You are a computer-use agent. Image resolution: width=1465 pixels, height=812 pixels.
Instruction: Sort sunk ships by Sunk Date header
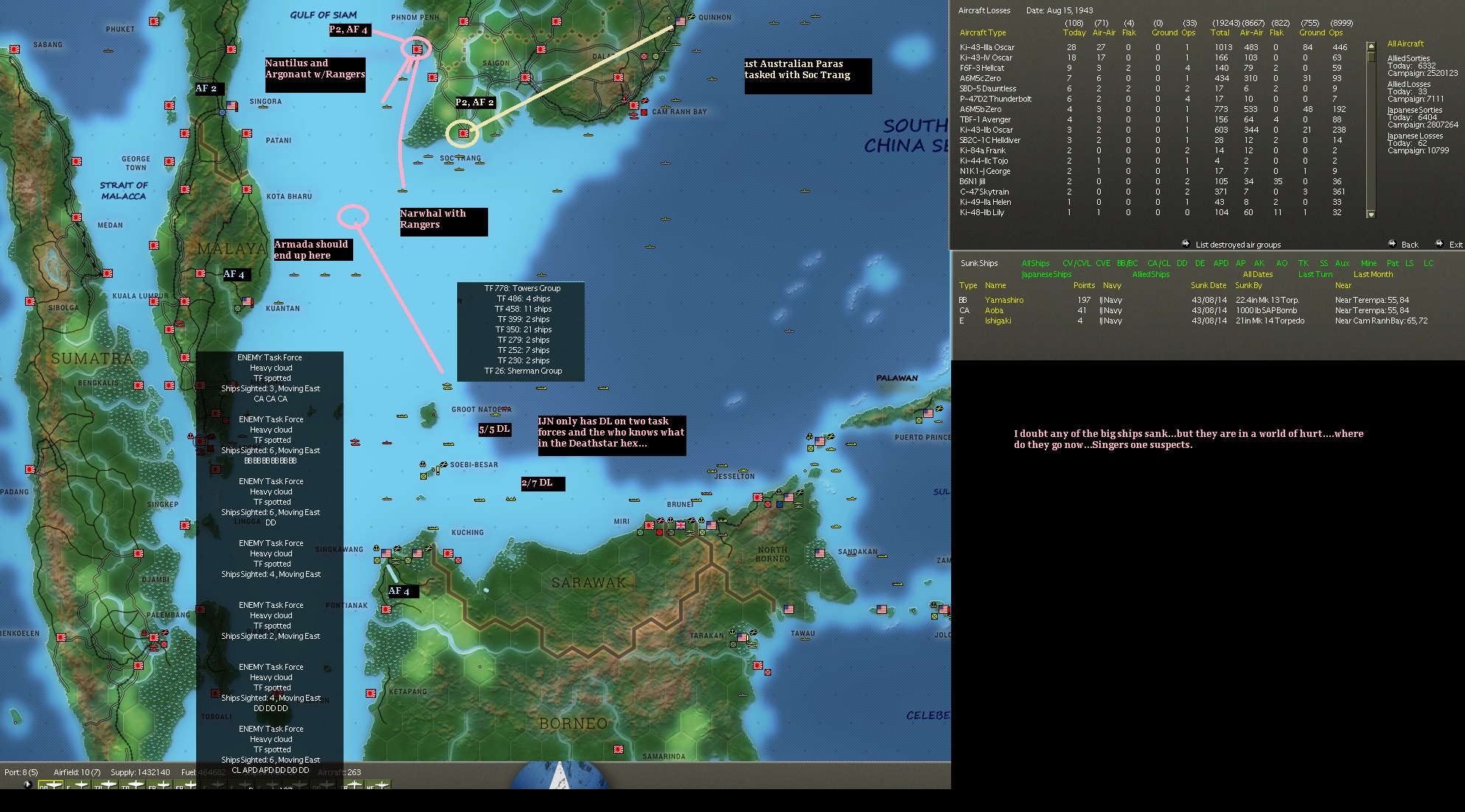coord(1208,285)
